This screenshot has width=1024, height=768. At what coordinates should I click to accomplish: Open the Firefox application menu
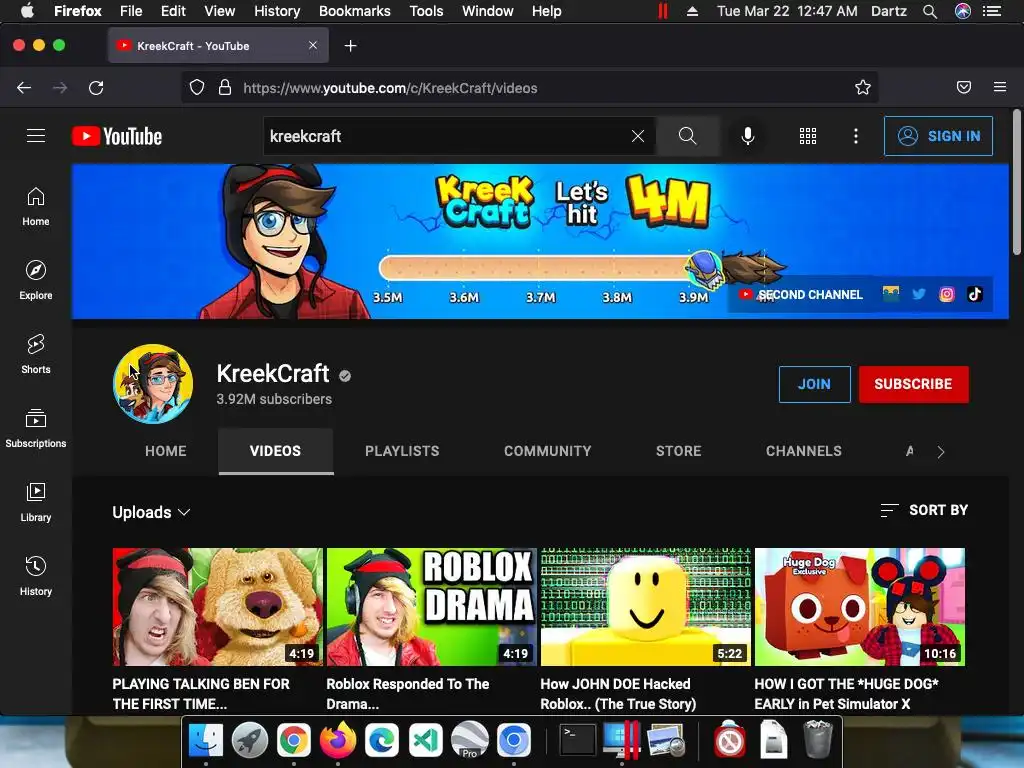pyautogui.click(x=1000, y=88)
